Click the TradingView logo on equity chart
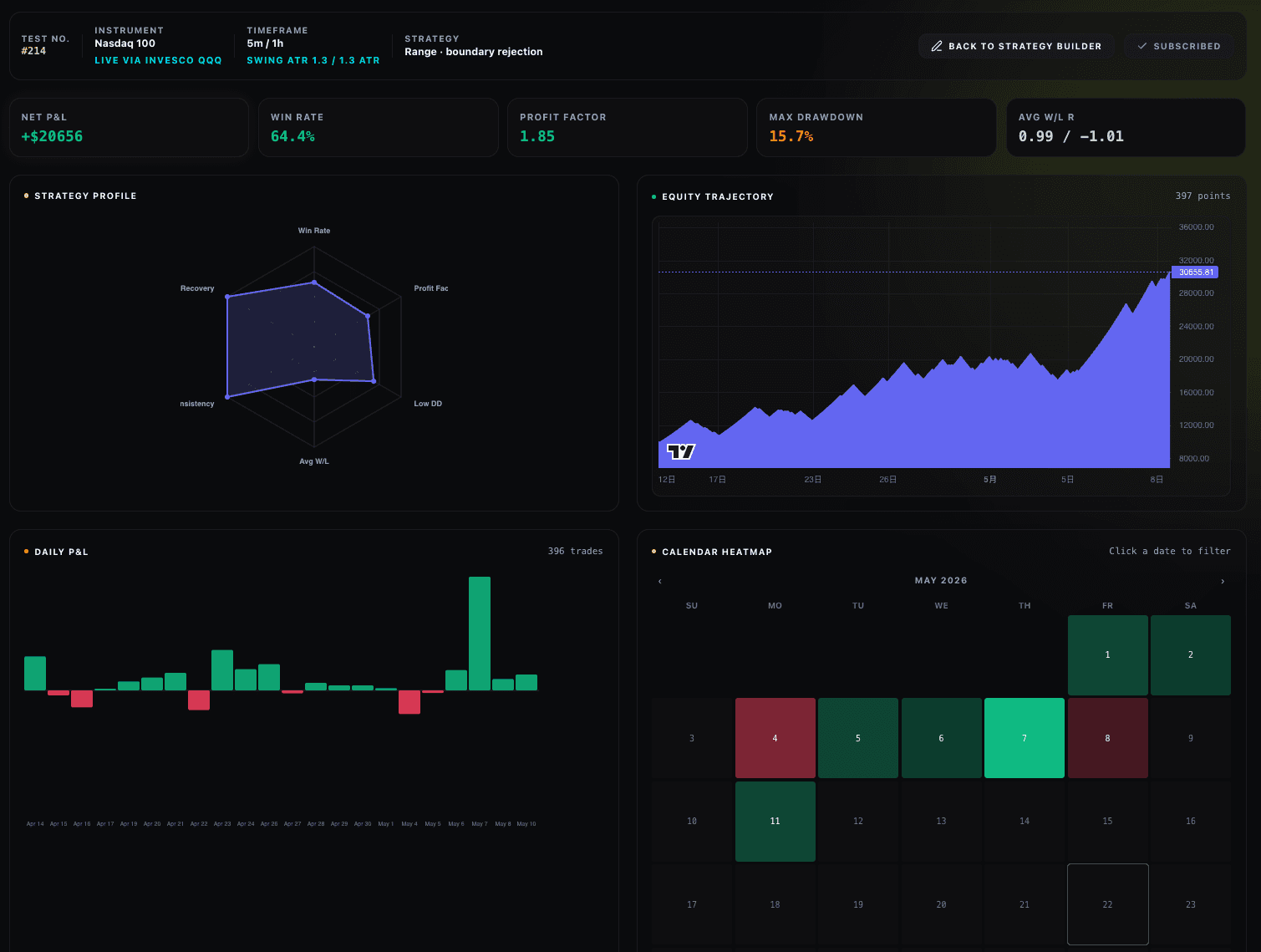The width and height of the screenshot is (1261, 952). pyautogui.click(x=681, y=451)
